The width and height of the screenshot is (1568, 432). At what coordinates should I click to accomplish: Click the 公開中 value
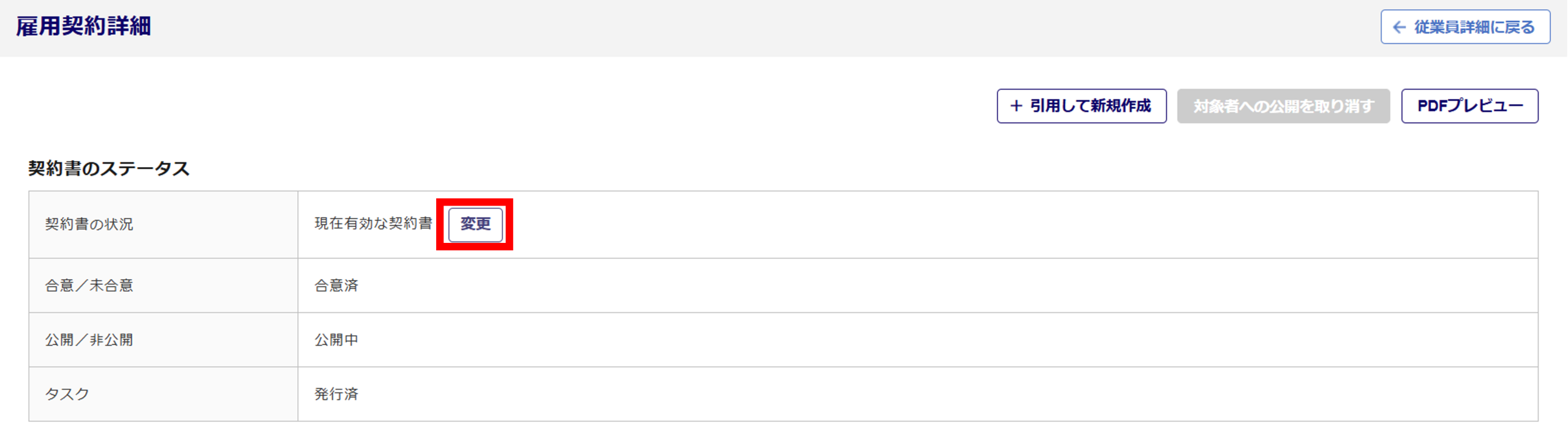coord(336,340)
